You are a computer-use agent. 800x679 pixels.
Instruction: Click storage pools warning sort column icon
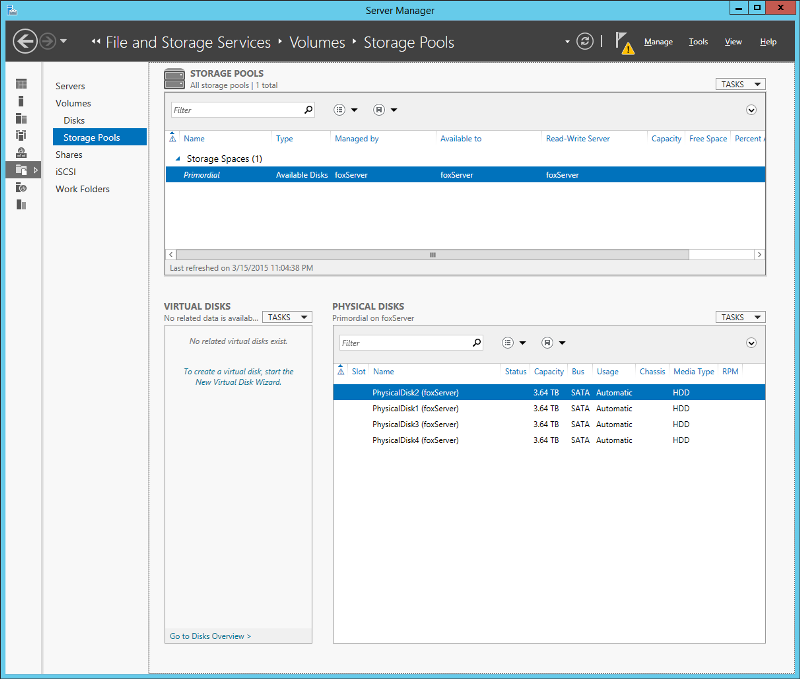point(172,138)
